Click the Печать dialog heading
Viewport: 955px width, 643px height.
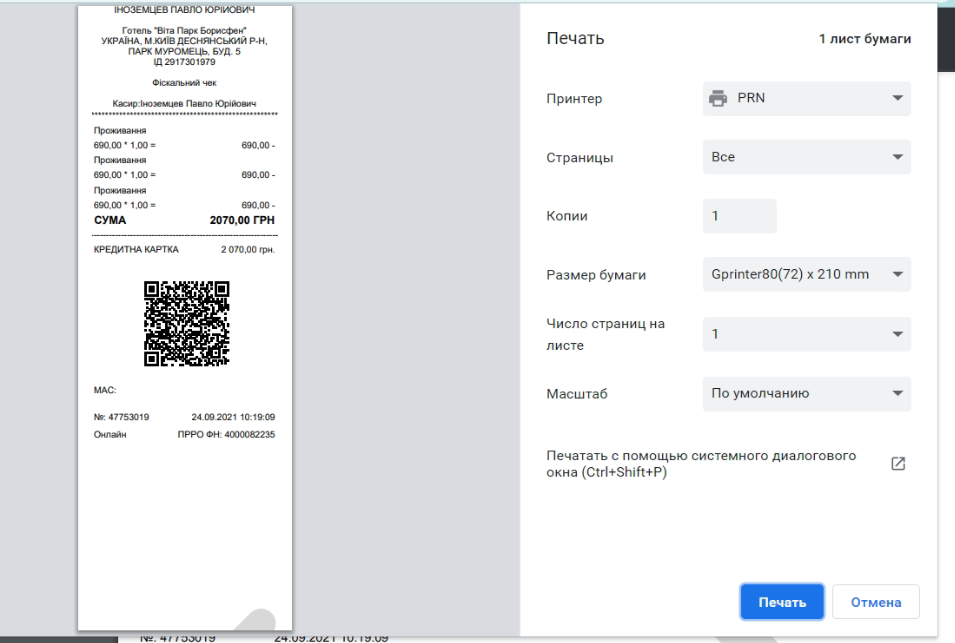tap(575, 39)
